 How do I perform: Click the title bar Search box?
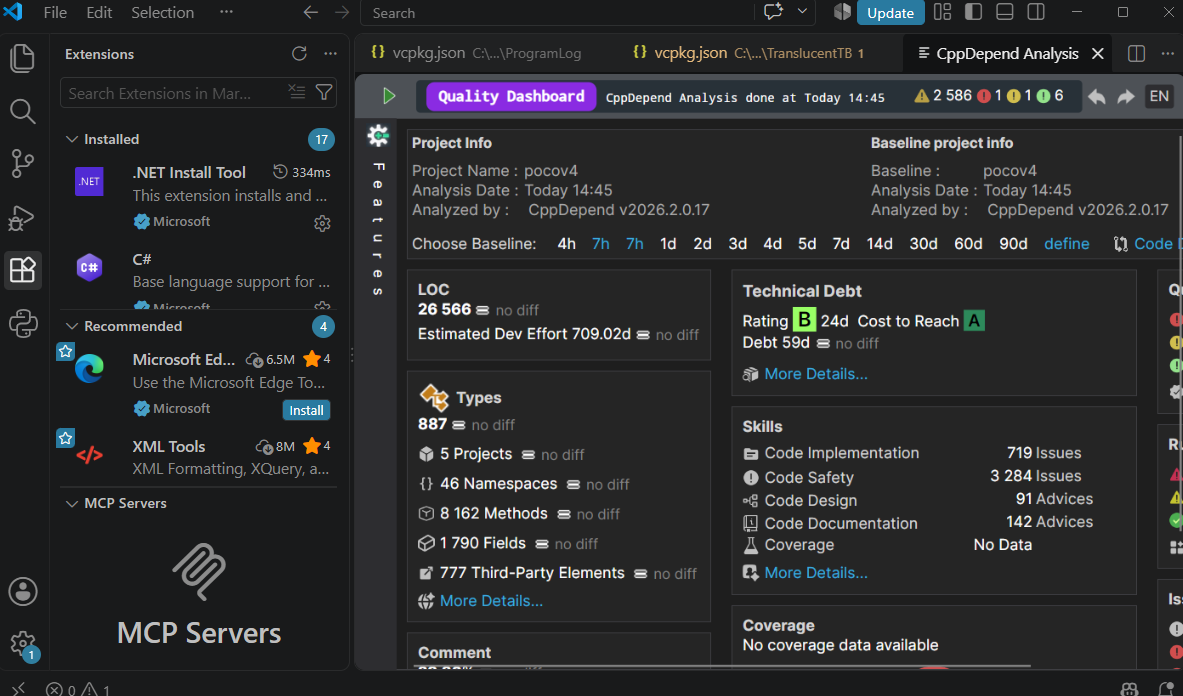(557, 13)
